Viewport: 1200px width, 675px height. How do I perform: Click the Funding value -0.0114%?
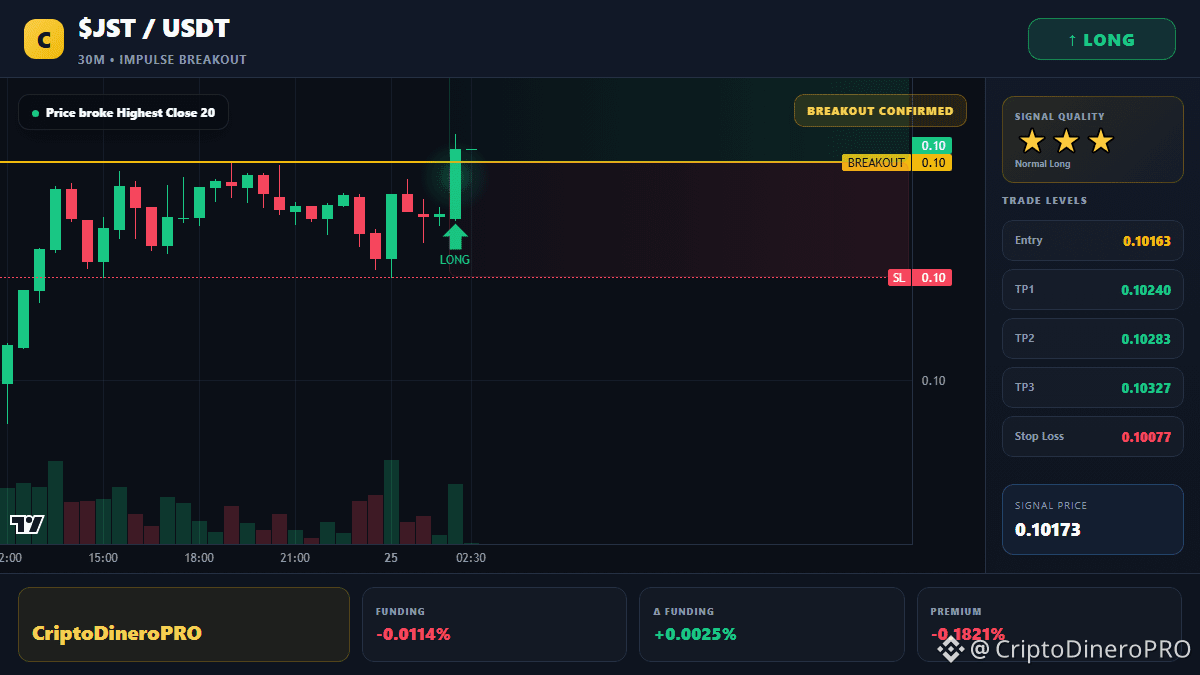[x=413, y=634]
